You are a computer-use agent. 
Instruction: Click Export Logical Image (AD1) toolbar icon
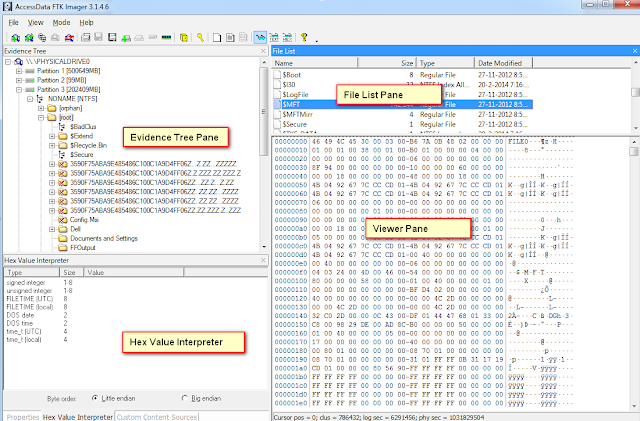(112, 37)
